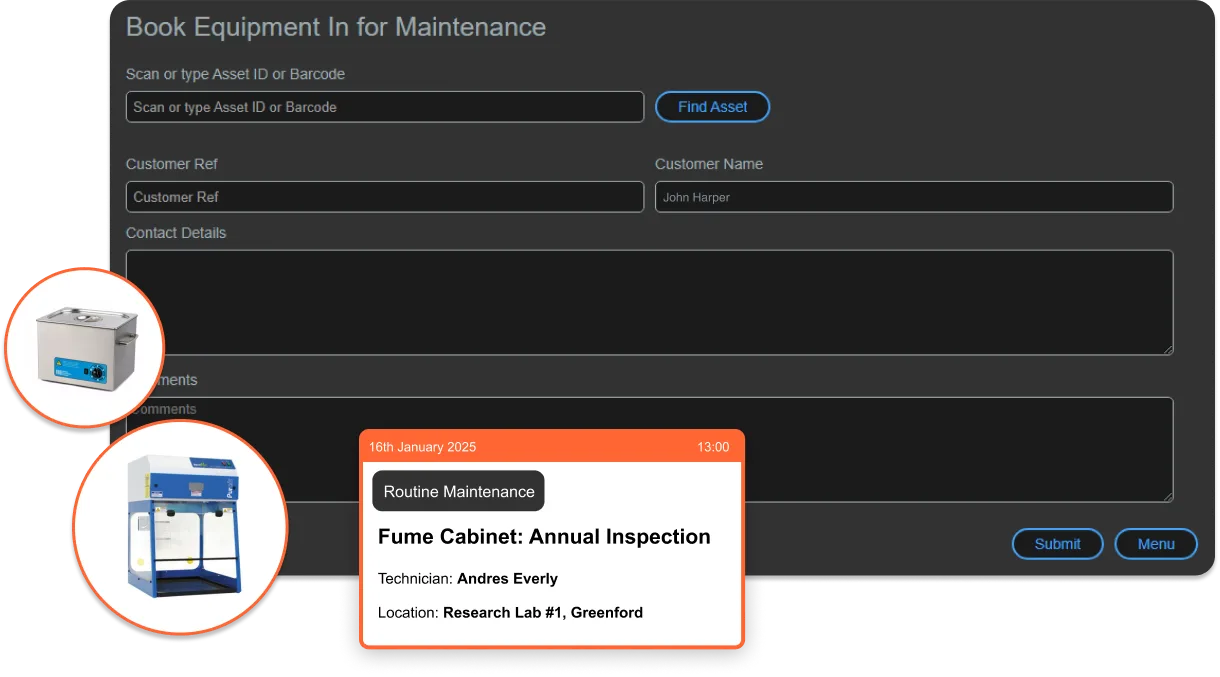Click location Research Lab #1, Greenford
Screen dimensions: 1220x677
click(x=542, y=612)
